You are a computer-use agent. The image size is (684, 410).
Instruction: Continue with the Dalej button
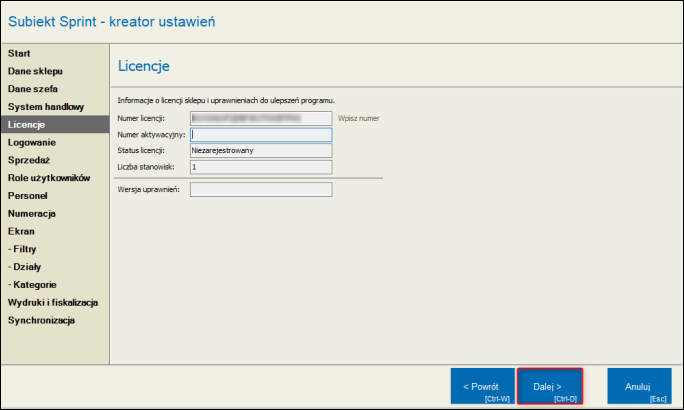(x=550, y=386)
